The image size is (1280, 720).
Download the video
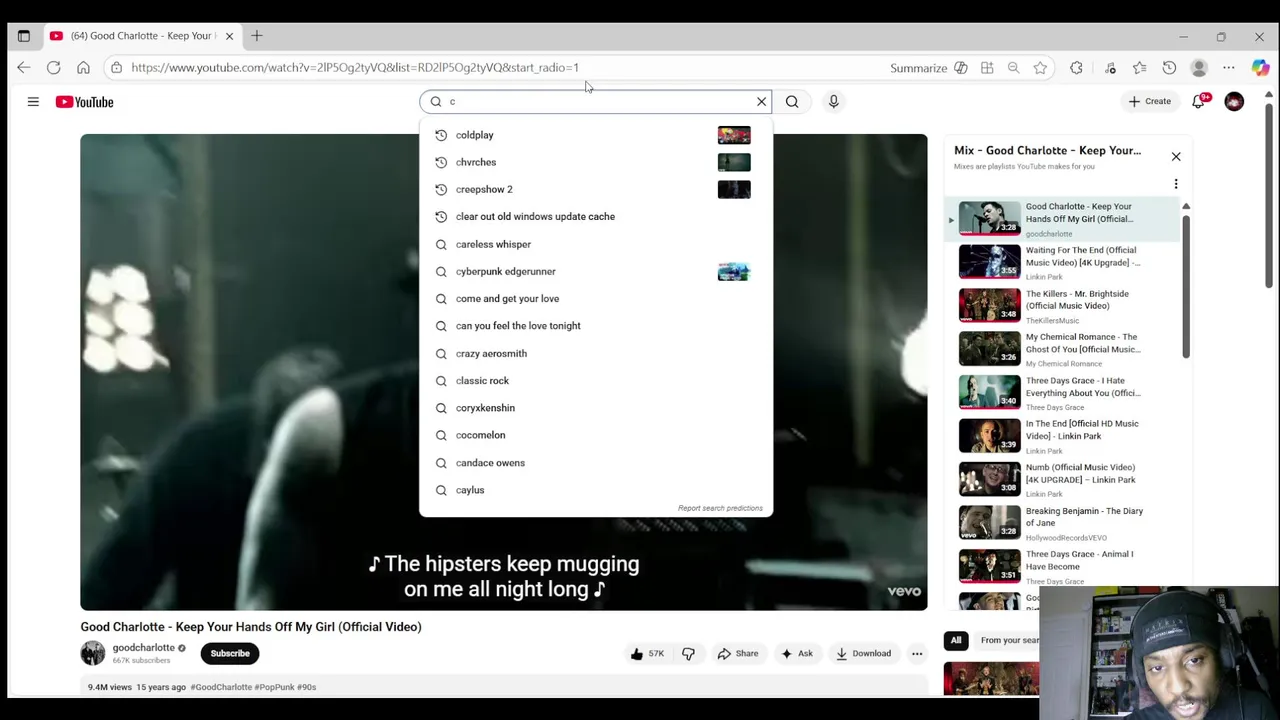click(x=863, y=653)
